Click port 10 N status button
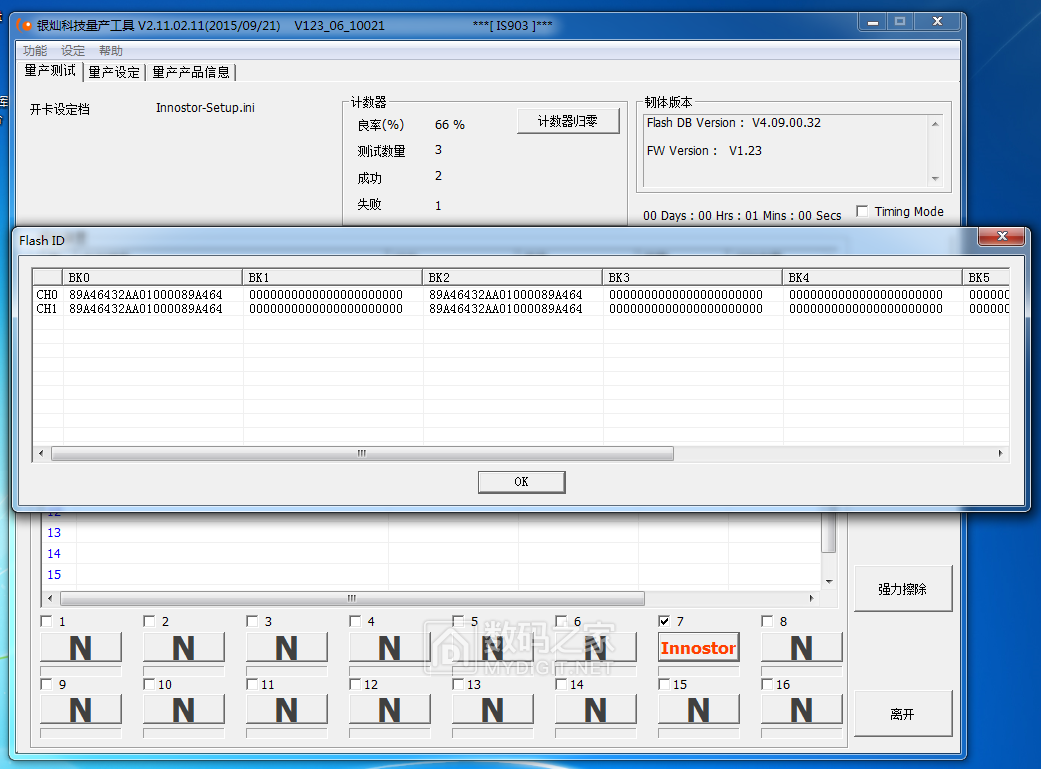 183,710
